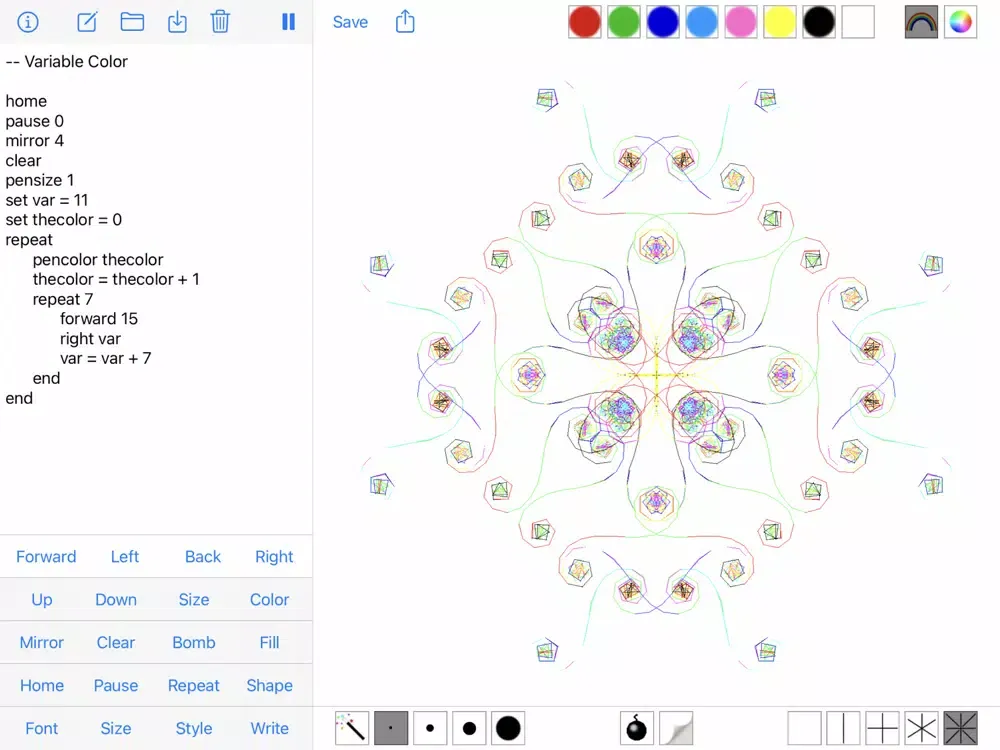Screen dimensions: 1000x750
Task: Tap the download arrow icon
Action: coord(177,22)
